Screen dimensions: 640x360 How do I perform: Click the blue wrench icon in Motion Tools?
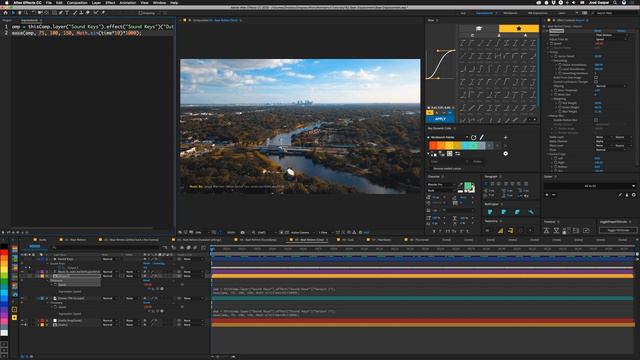[x=531, y=212]
